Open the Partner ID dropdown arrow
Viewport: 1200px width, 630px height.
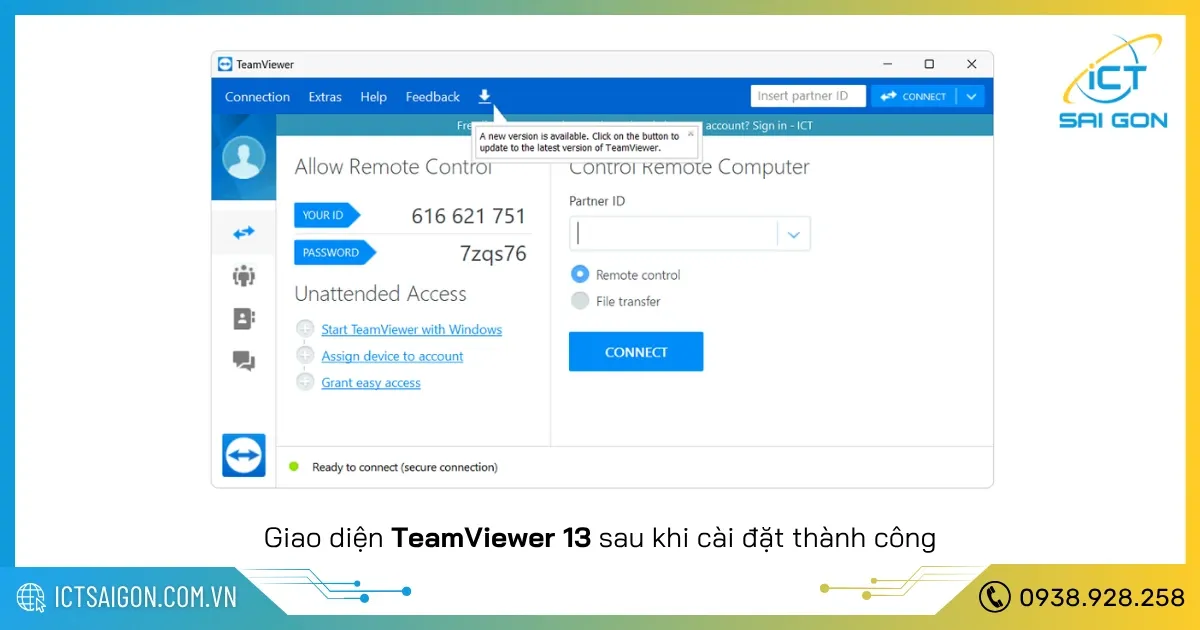pos(793,233)
